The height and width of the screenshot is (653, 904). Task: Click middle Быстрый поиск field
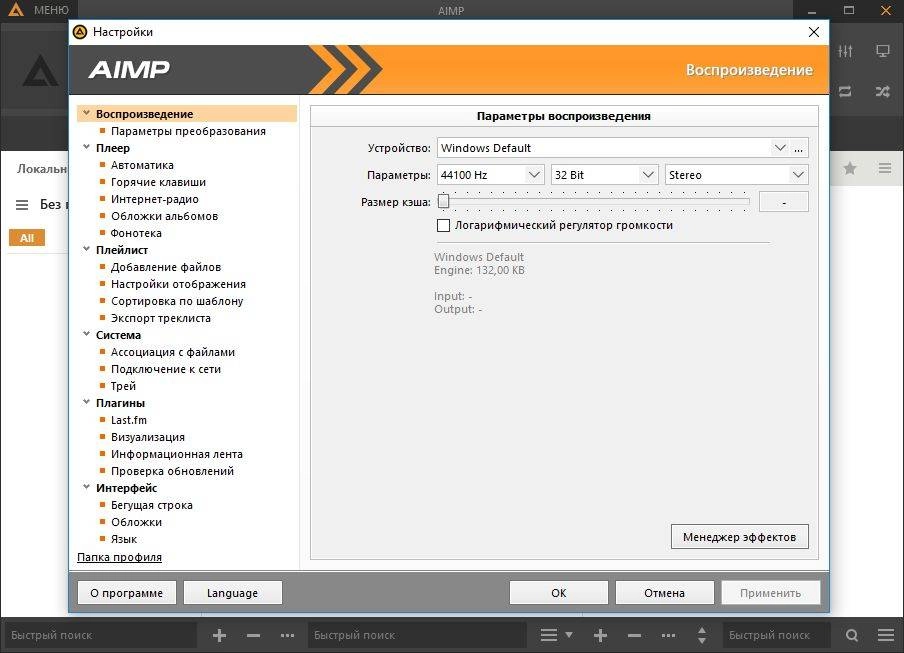(x=416, y=635)
